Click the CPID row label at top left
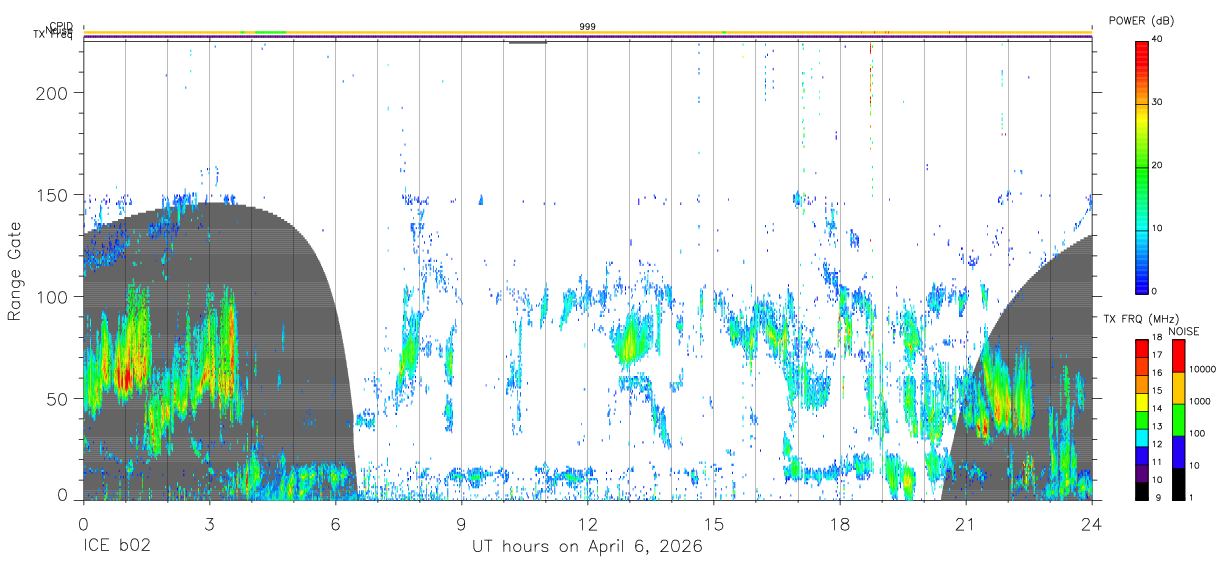This screenshot has height=567, width=1228. pos(60,26)
